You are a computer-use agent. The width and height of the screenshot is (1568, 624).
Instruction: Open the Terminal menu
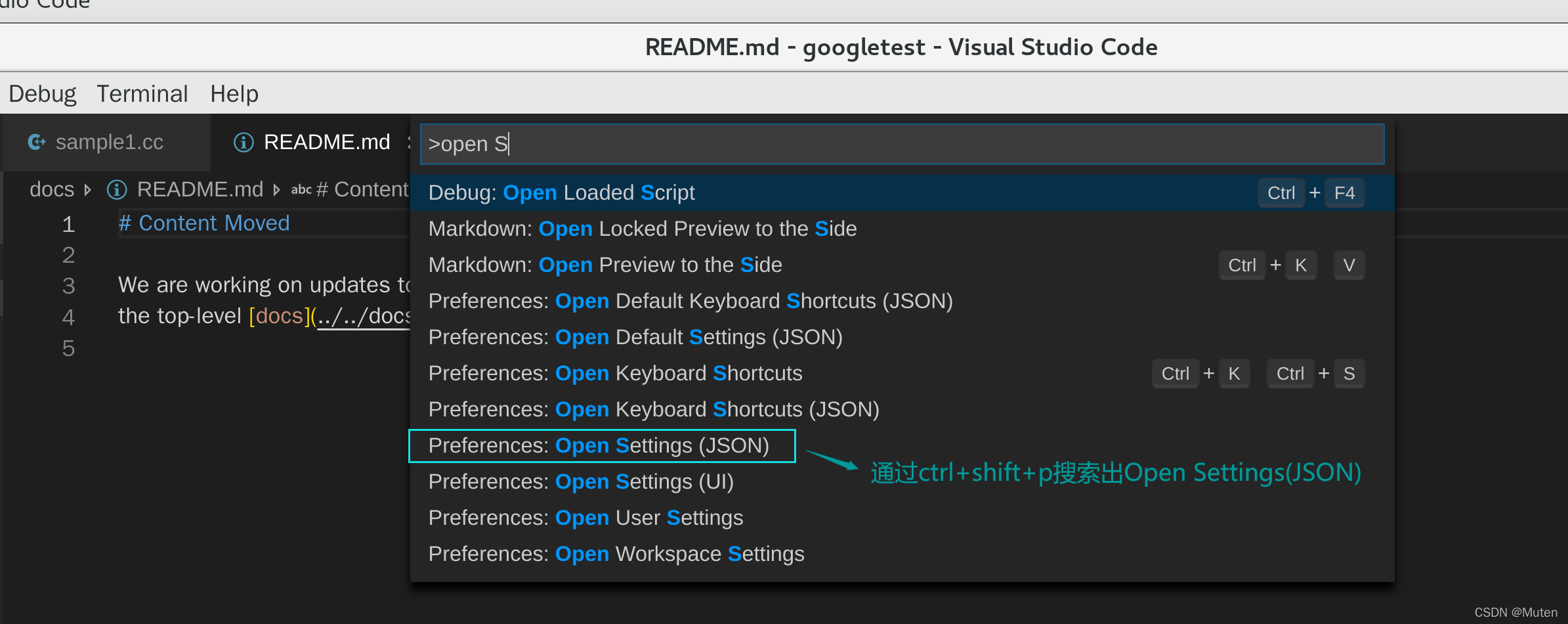(x=142, y=94)
